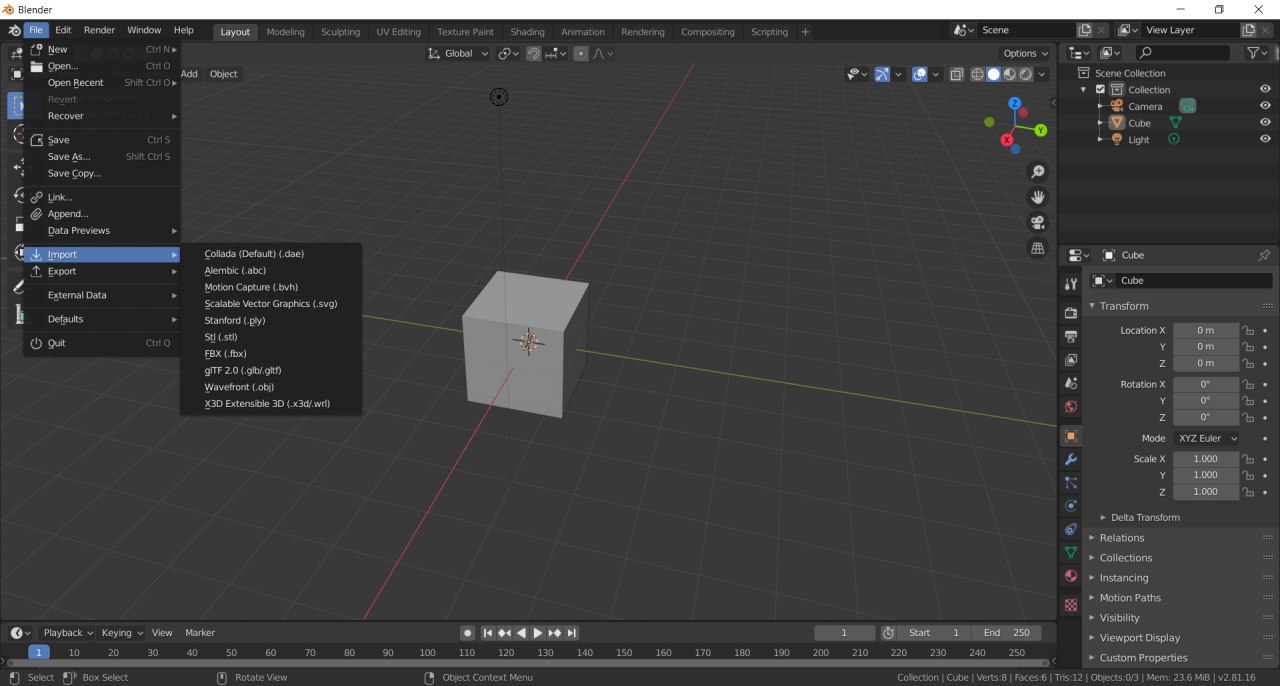The width and height of the screenshot is (1280, 686).
Task: Open the Render properties tab
Action: point(1071,313)
